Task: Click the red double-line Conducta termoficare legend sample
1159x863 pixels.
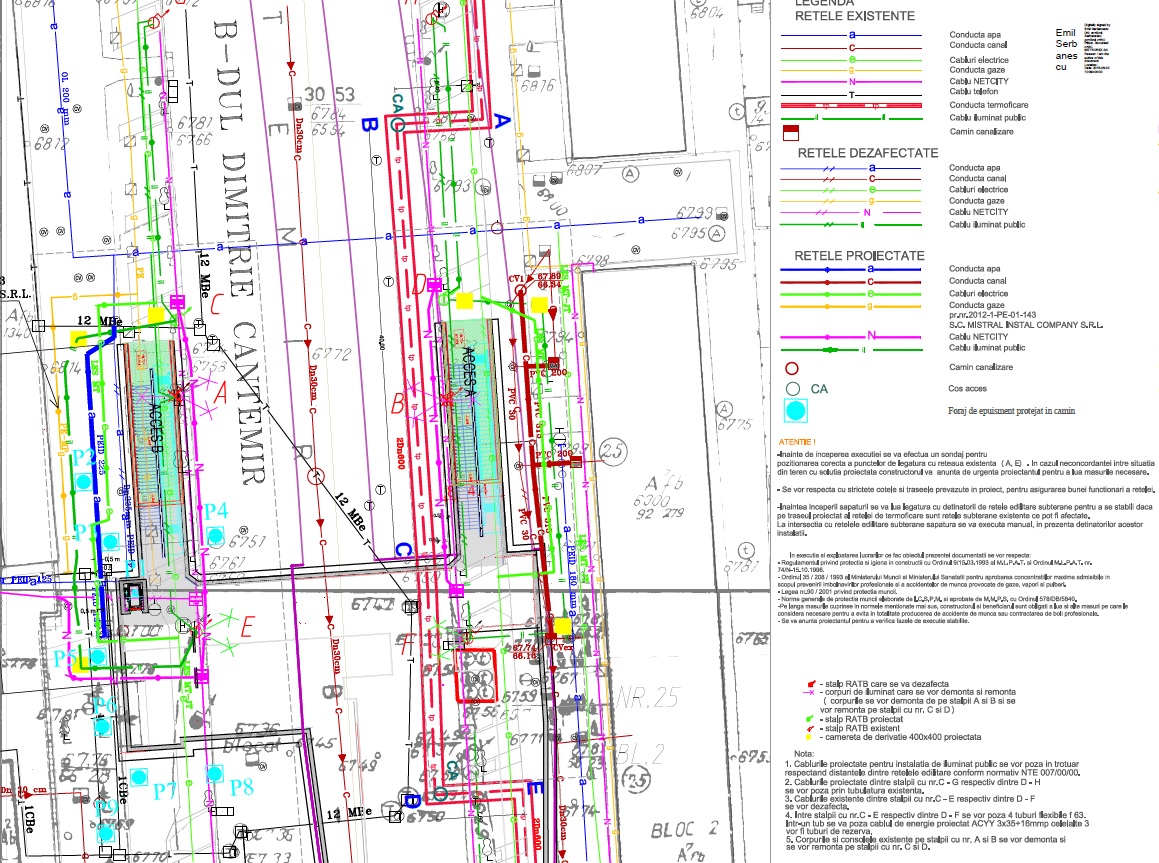Action: [852, 106]
